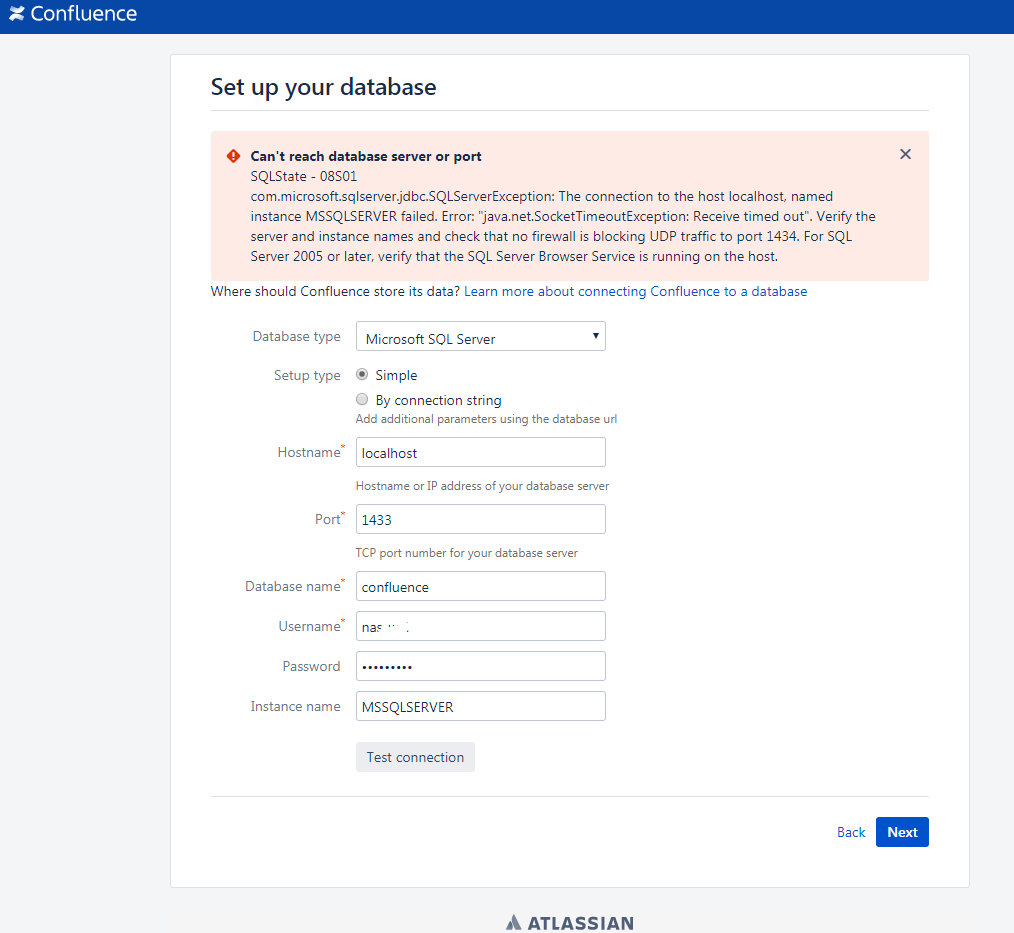Screen dimensions: 1014x933
Task: Click the red error warning icon
Action: click(x=233, y=156)
